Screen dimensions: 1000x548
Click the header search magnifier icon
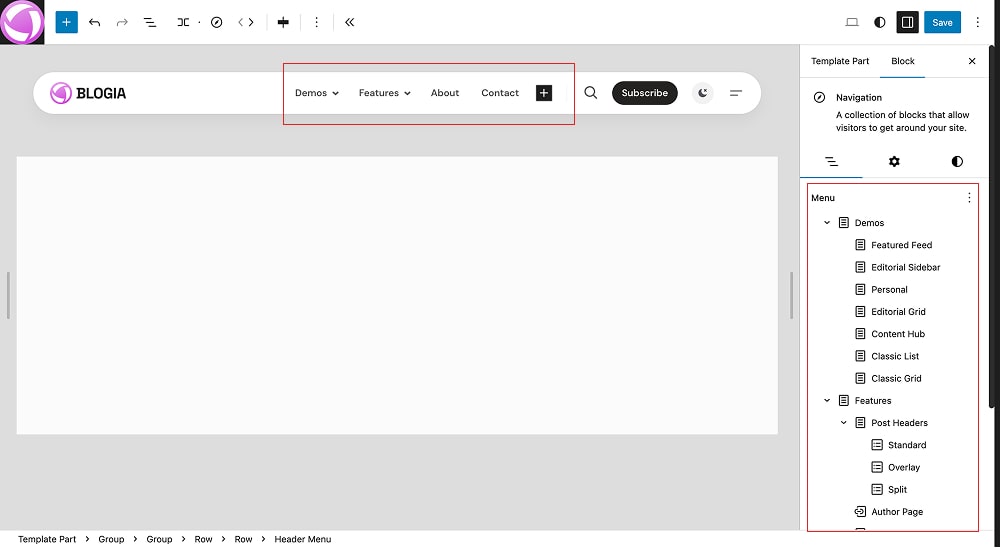(x=591, y=93)
